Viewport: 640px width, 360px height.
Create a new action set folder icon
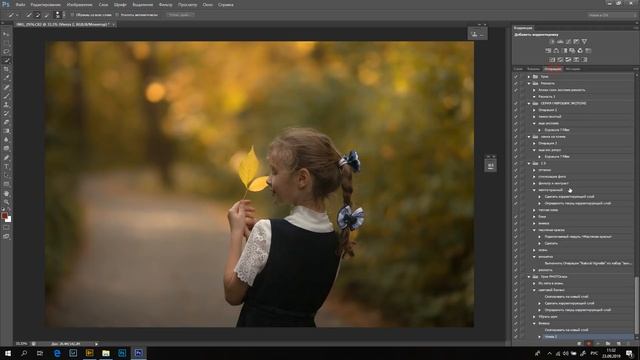click(608, 344)
